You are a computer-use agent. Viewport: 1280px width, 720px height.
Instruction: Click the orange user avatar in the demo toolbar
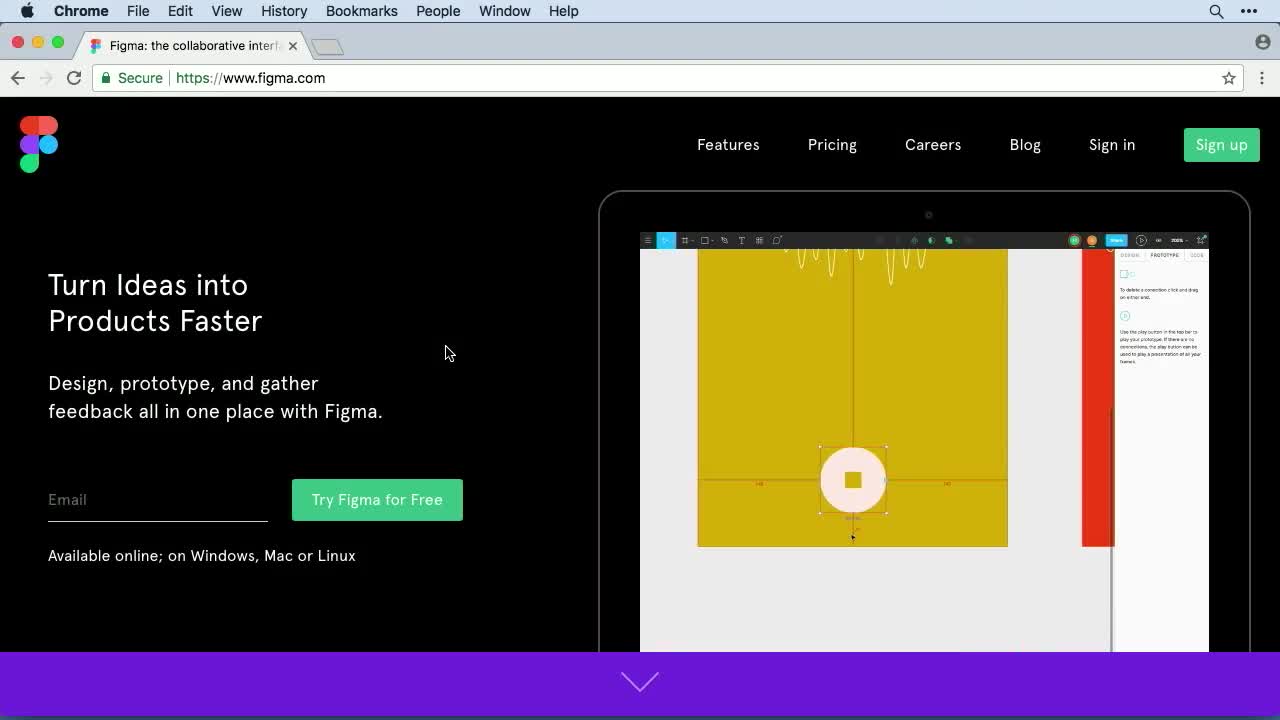[1092, 240]
